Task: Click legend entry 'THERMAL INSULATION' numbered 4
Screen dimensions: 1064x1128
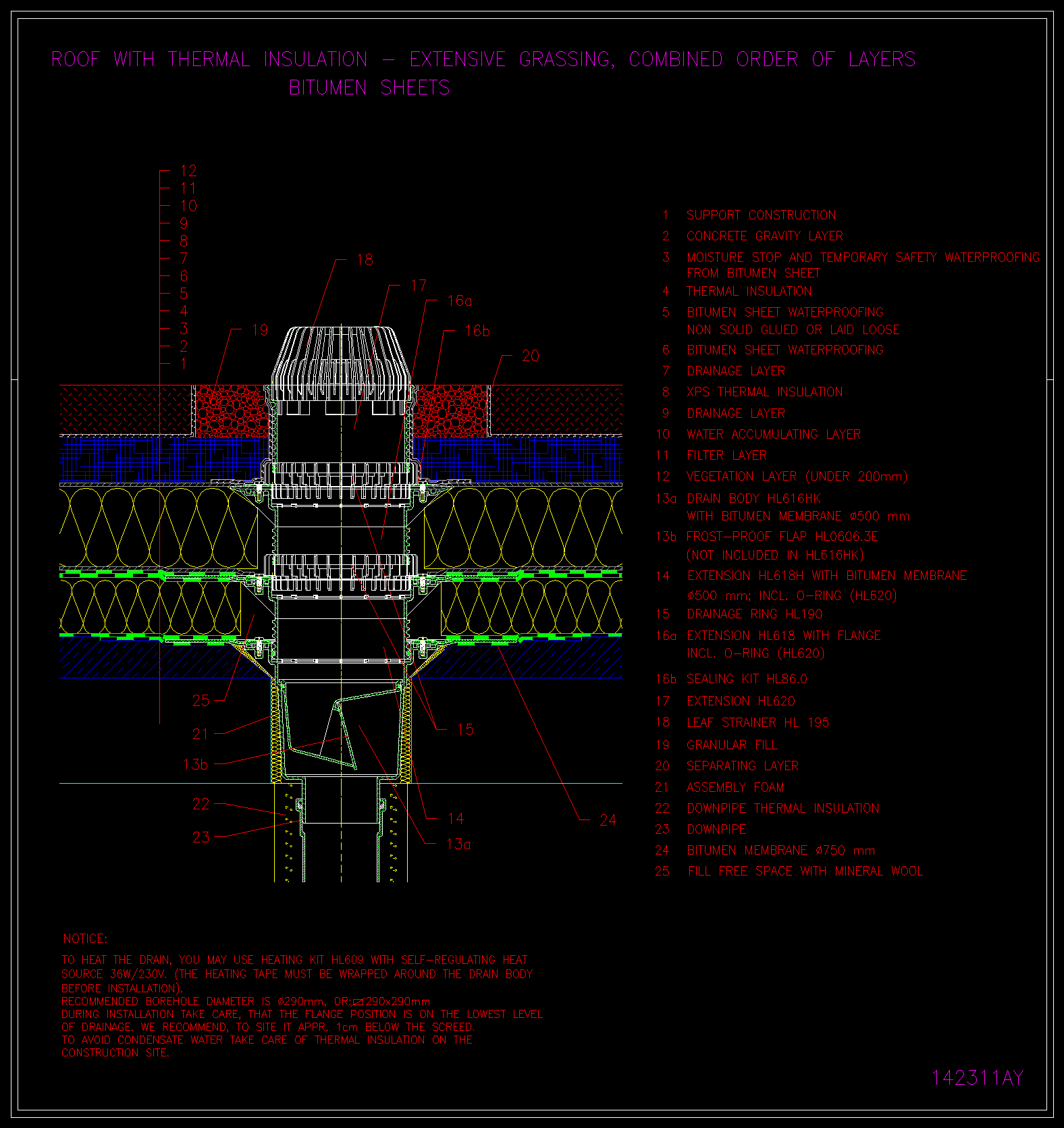Action: pos(749,292)
